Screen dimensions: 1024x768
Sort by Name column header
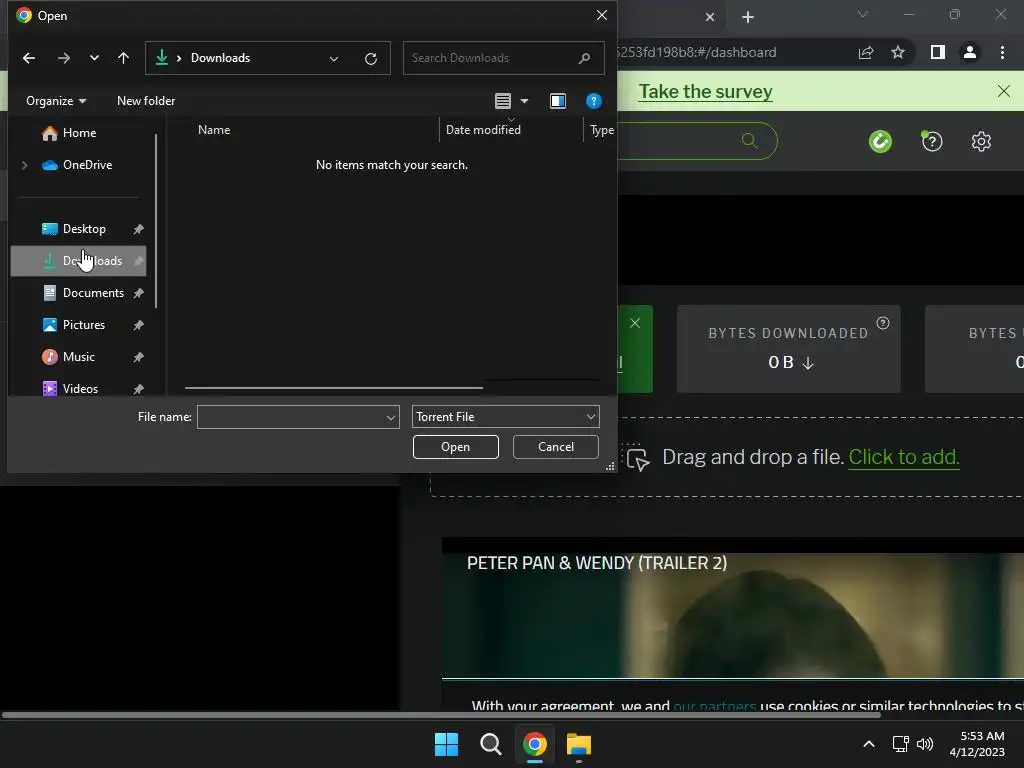214,130
